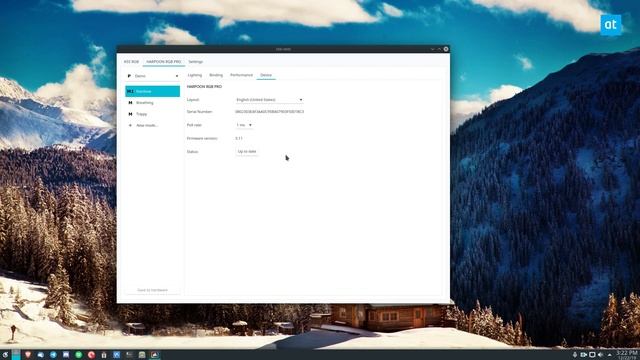Close the ckb-next window
The image size is (640, 360).
pyautogui.click(x=446, y=49)
